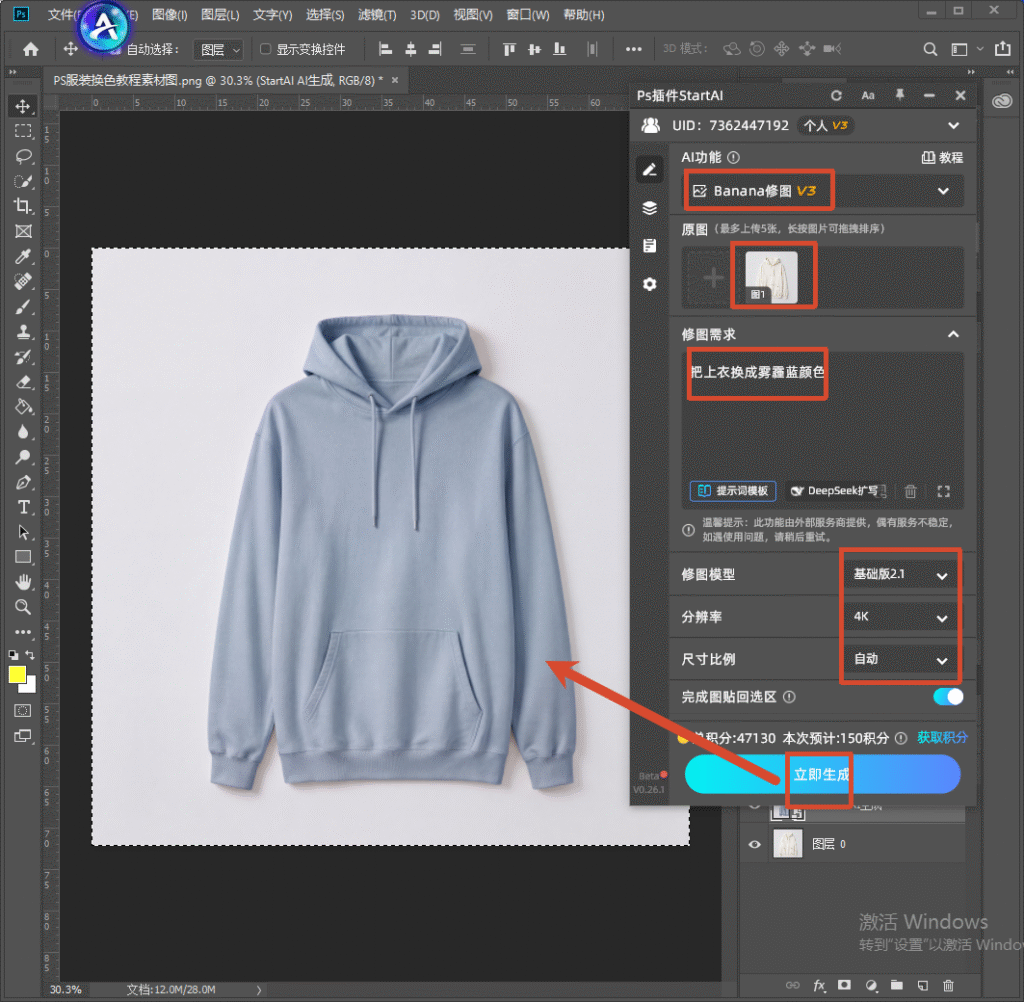The height and width of the screenshot is (1002, 1024).
Task: Select the Move tool in the toolbox
Action: 23,106
